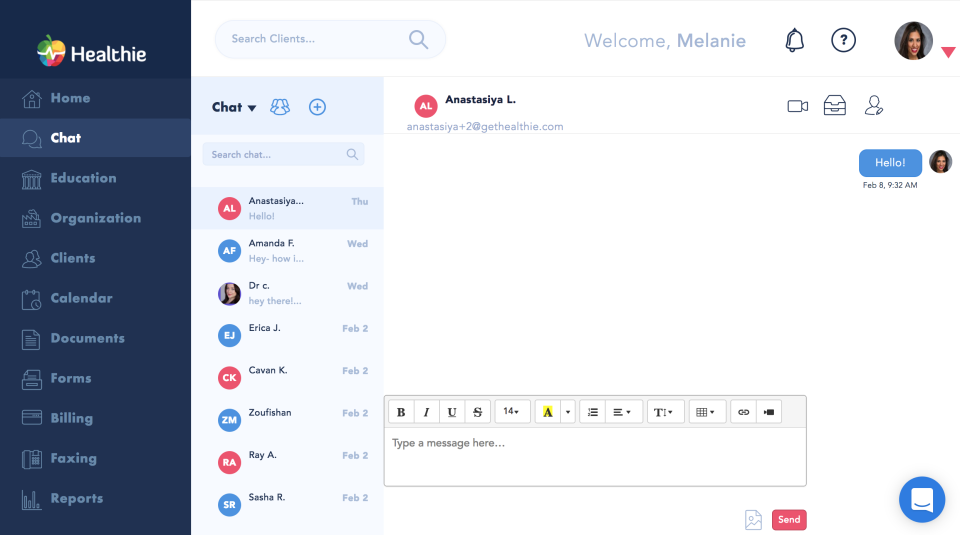Open the Anastasiya conversation

[287, 208]
